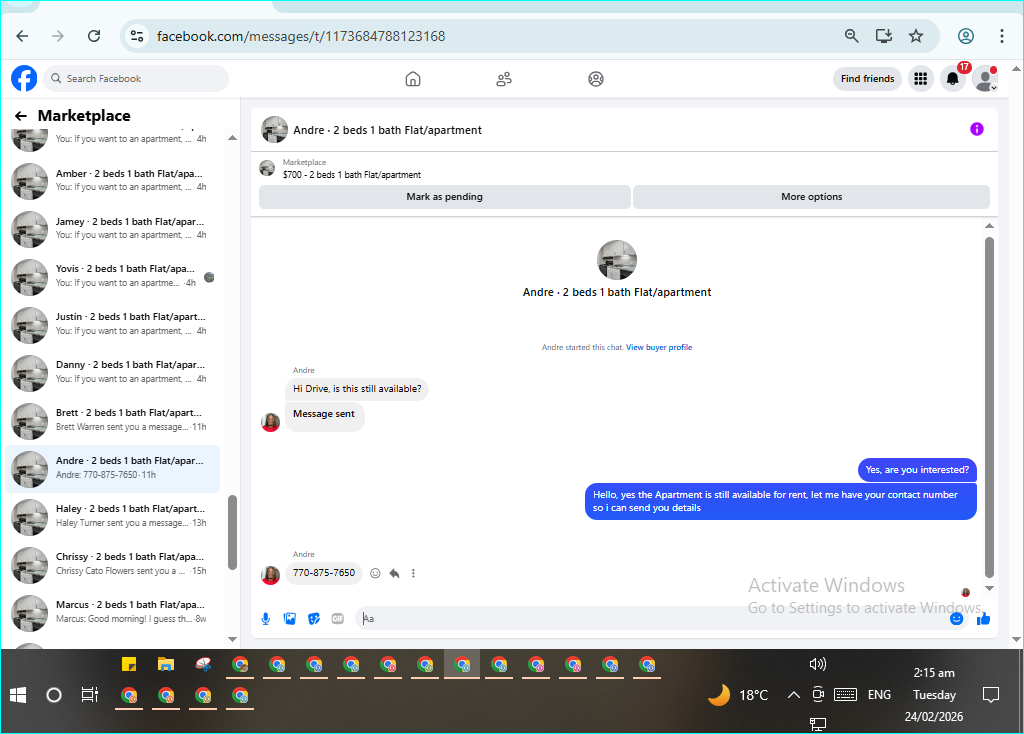Click the listing thumbnail in chat center
Image resolution: width=1024 pixels, height=734 pixels.
coord(616,260)
